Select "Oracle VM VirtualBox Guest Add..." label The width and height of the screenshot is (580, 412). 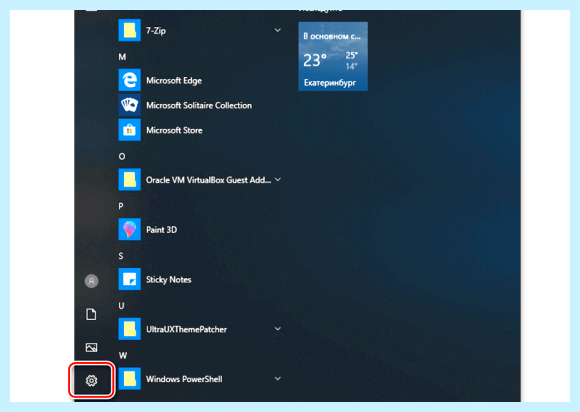[208, 180]
